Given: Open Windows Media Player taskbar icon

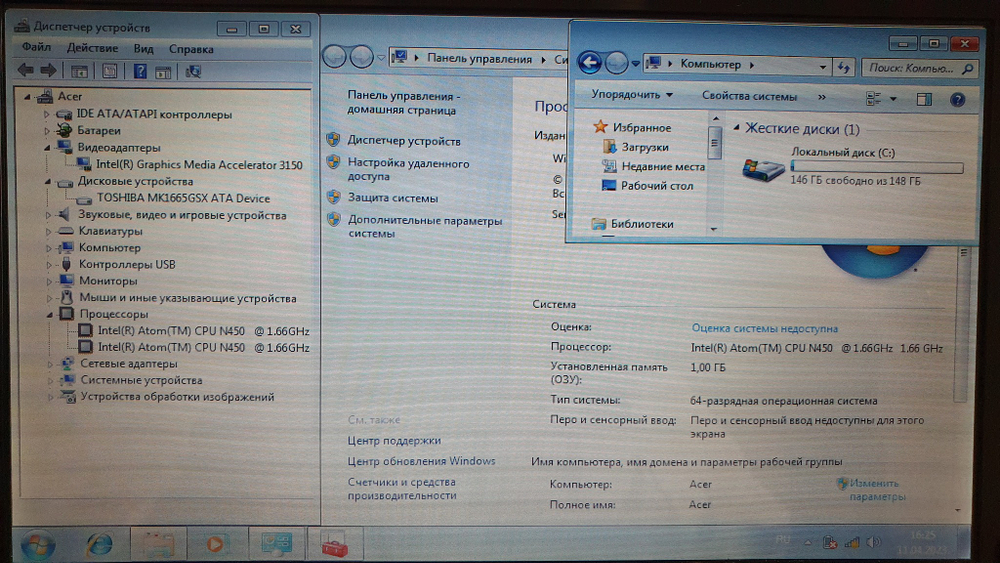Looking at the screenshot, I should click(x=216, y=544).
